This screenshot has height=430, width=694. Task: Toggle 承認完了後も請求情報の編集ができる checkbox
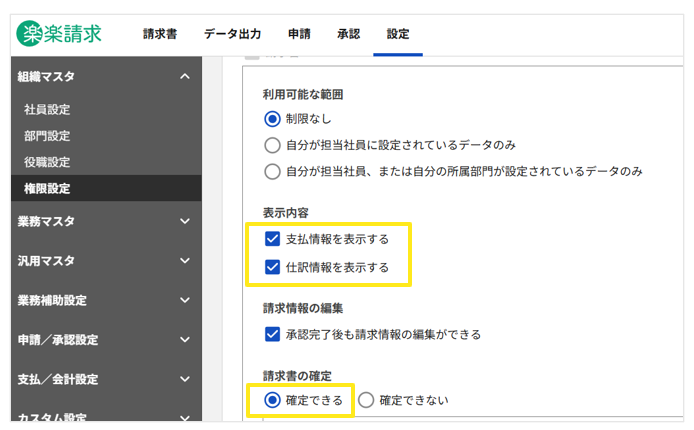pos(272,334)
